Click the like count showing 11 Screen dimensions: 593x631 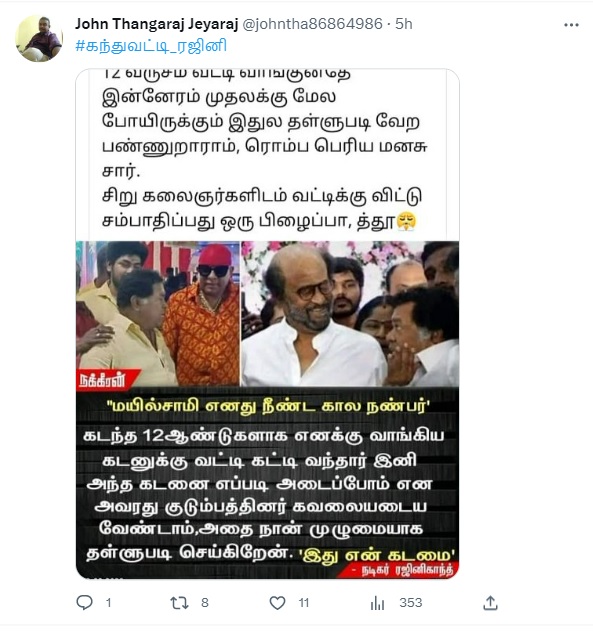[x=304, y=603]
